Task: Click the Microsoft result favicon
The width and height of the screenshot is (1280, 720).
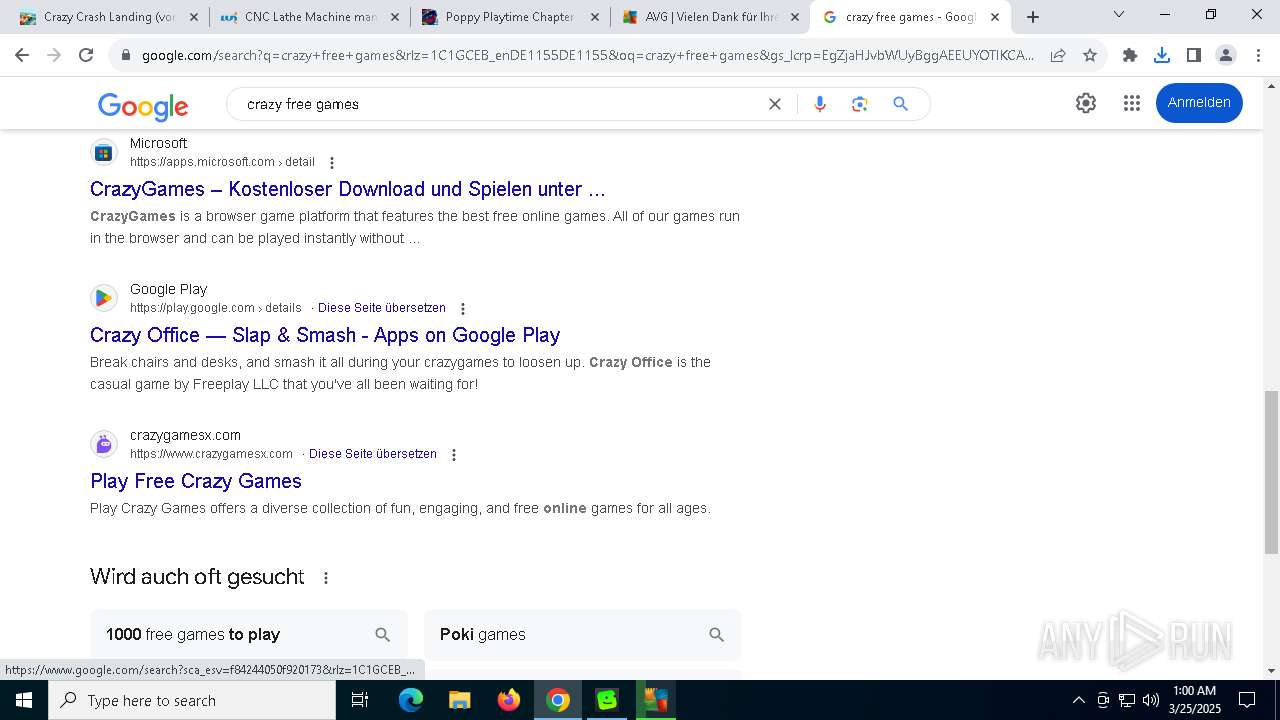Action: (104, 152)
